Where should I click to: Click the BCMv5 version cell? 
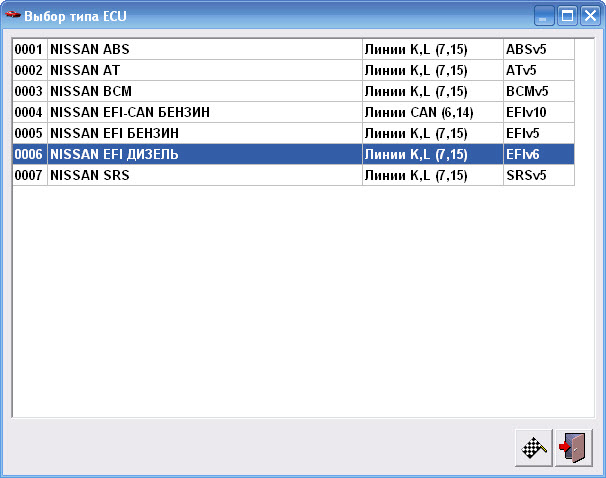point(539,91)
